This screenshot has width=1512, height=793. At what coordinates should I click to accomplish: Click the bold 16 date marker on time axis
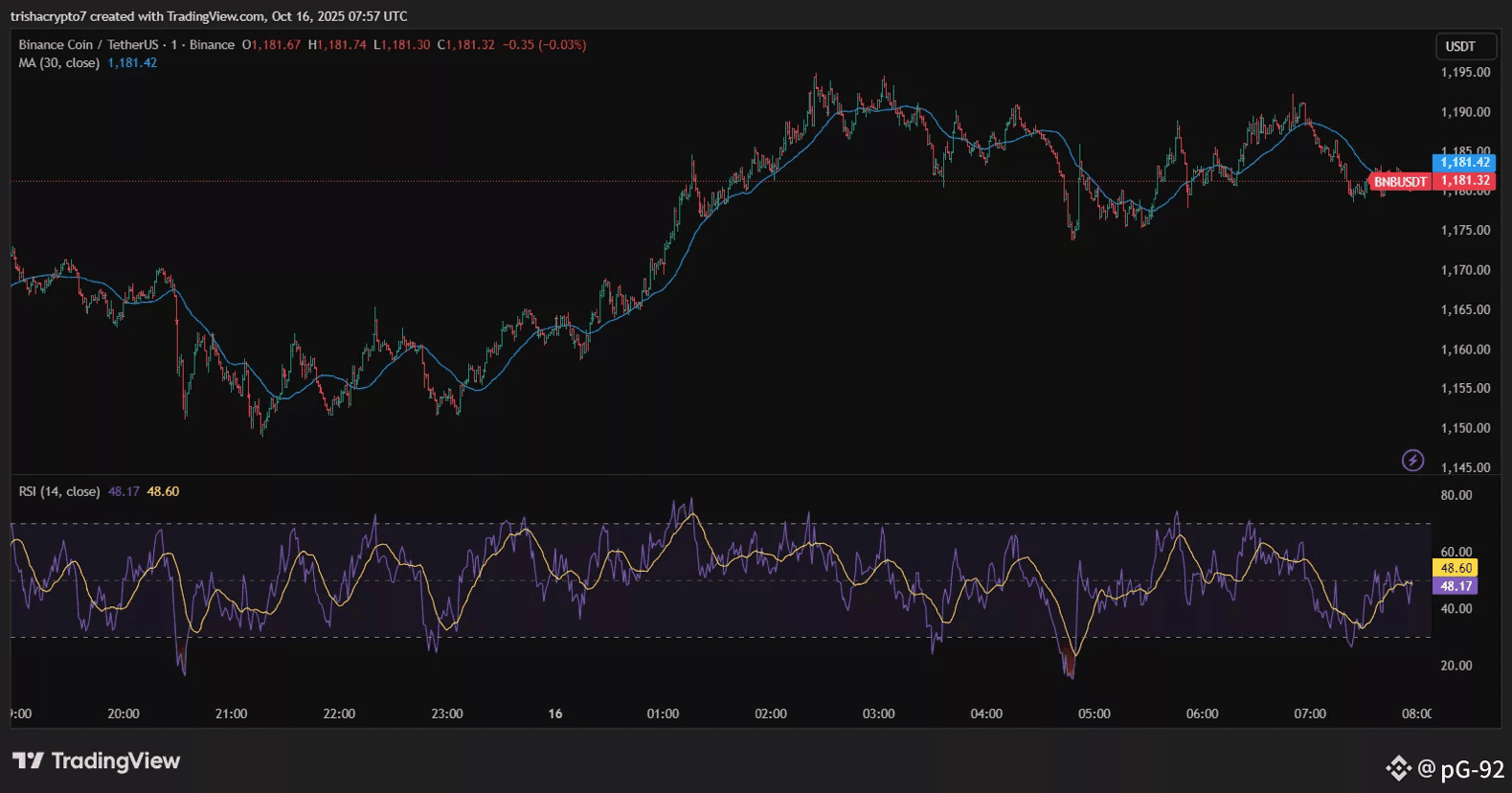555,714
